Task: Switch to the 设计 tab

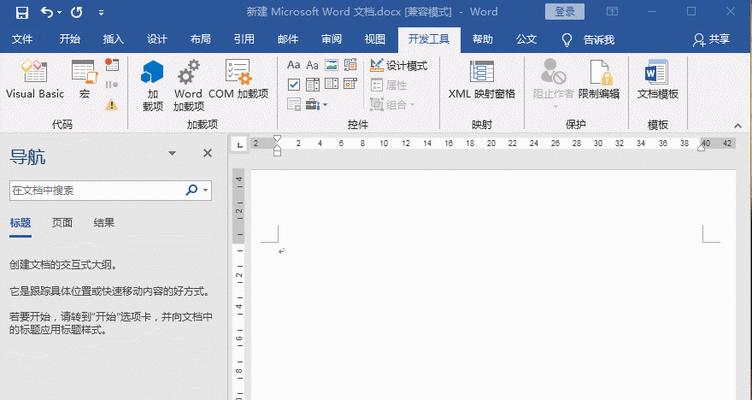Action: (157, 39)
